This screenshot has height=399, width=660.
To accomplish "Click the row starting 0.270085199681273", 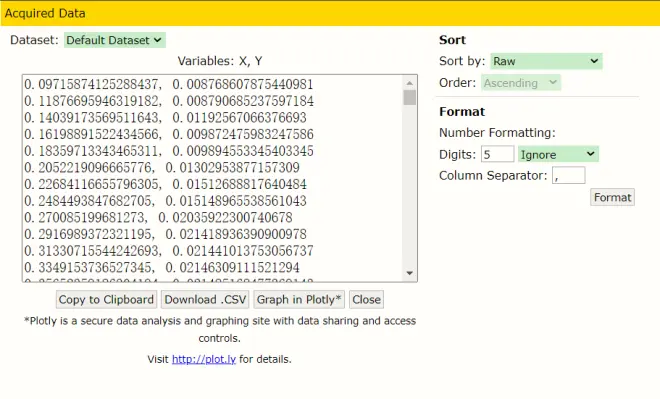I will click(158, 218).
